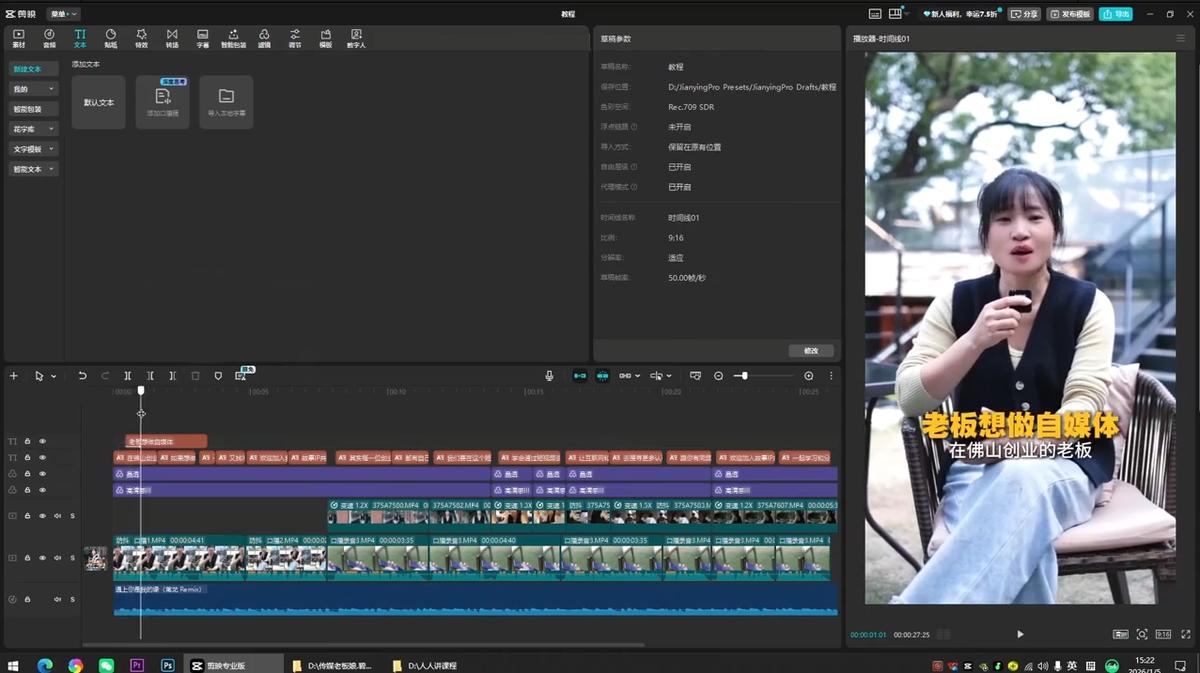Select the 老板想做自媒体 text clip on the timeline
1200x673 pixels.
[166, 441]
